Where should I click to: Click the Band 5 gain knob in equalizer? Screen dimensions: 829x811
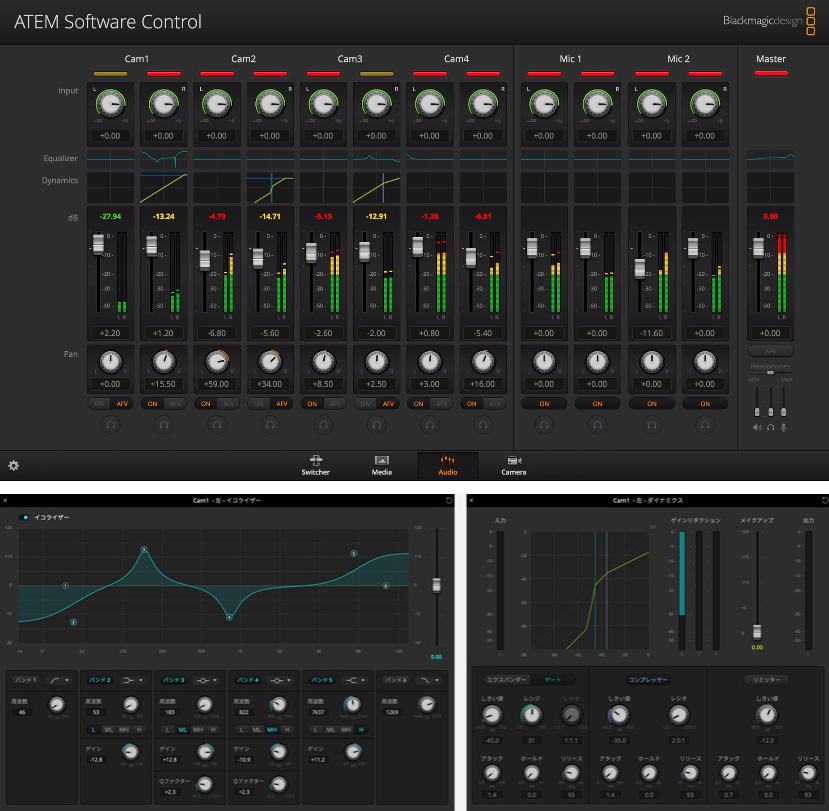point(353,752)
